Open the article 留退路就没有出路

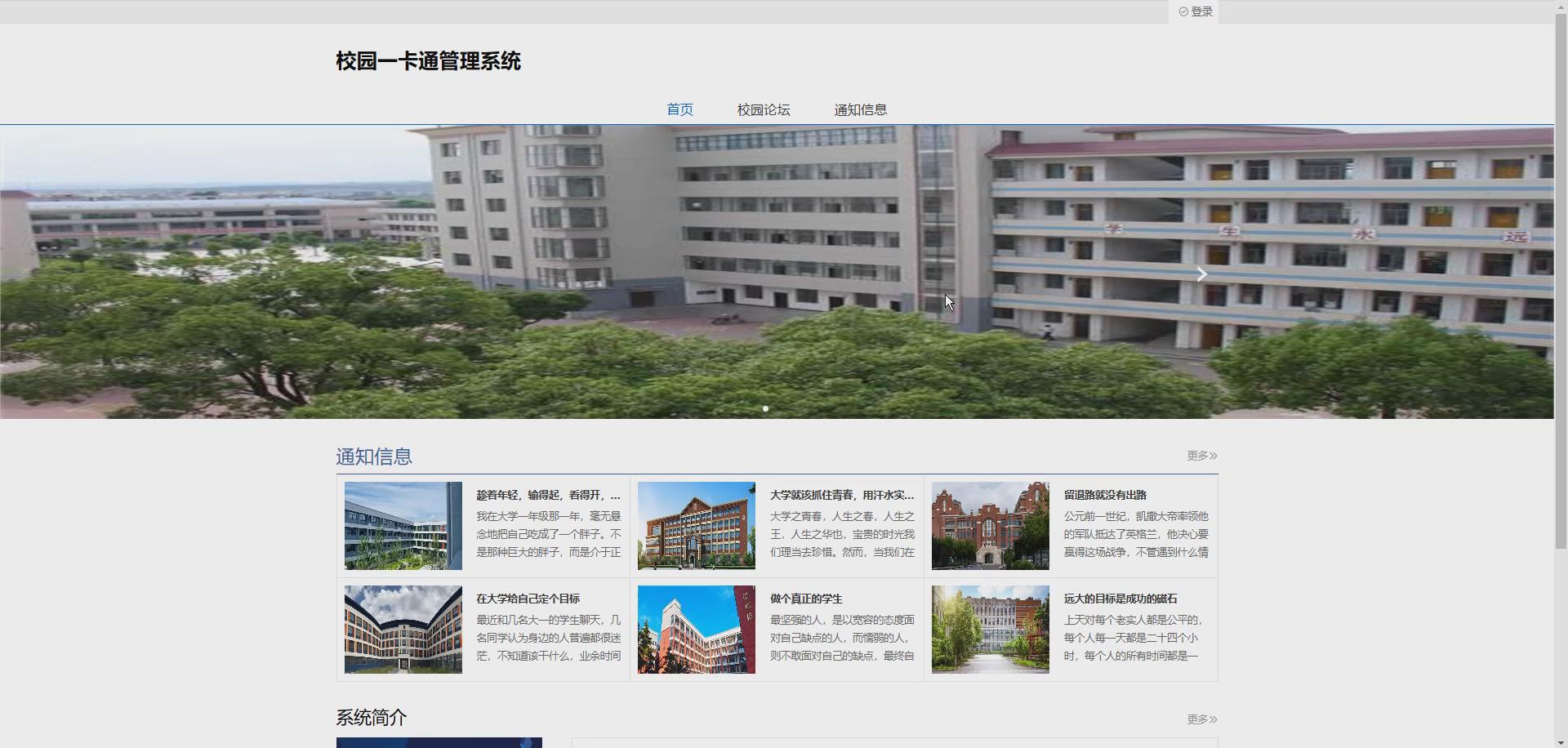tap(1106, 496)
